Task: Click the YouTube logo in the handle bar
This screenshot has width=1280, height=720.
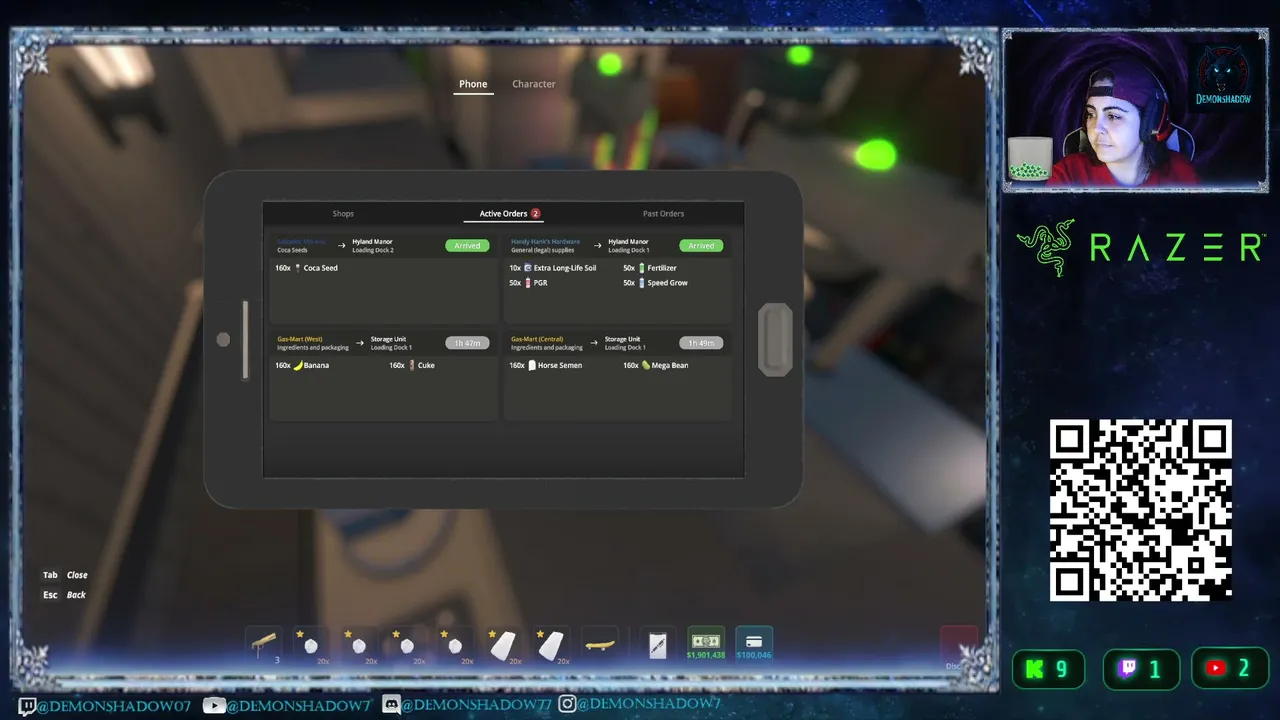Action: (x=214, y=706)
